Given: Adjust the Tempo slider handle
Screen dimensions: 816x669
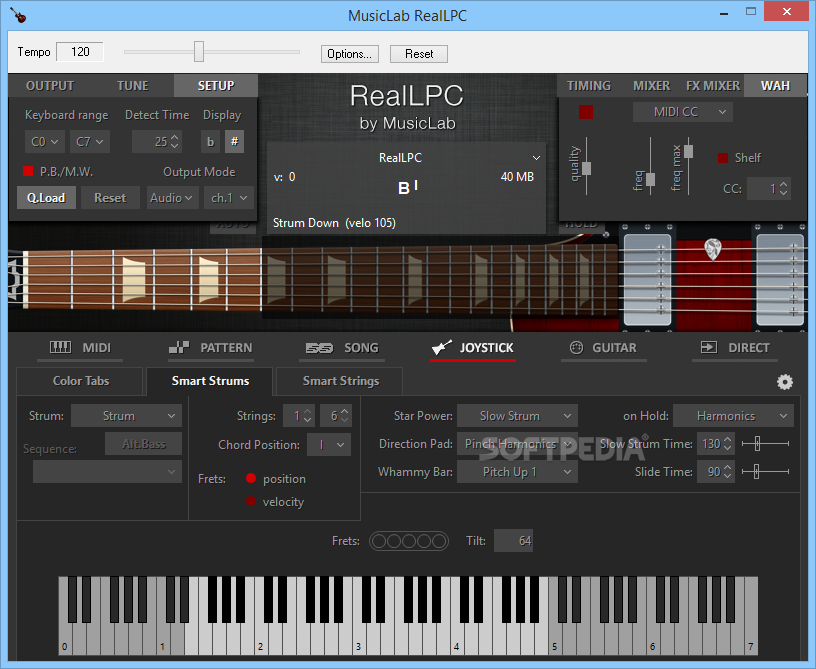Looking at the screenshot, I should point(198,52).
